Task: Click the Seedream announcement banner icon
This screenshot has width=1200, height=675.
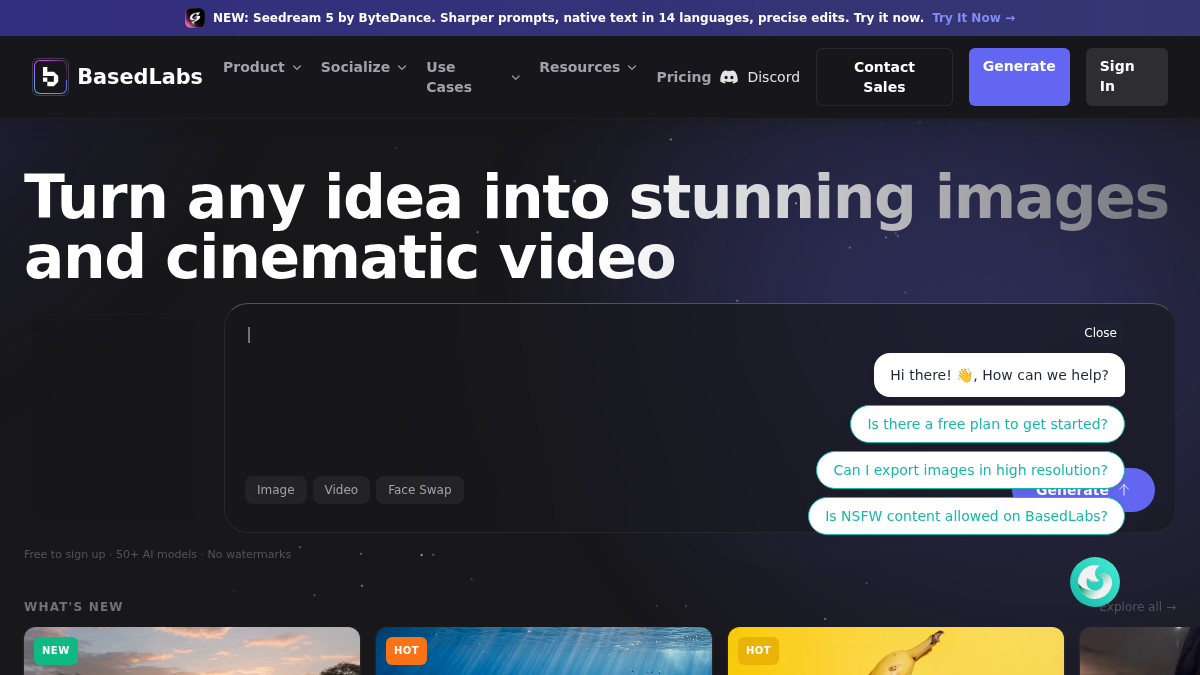Action: point(195,18)
